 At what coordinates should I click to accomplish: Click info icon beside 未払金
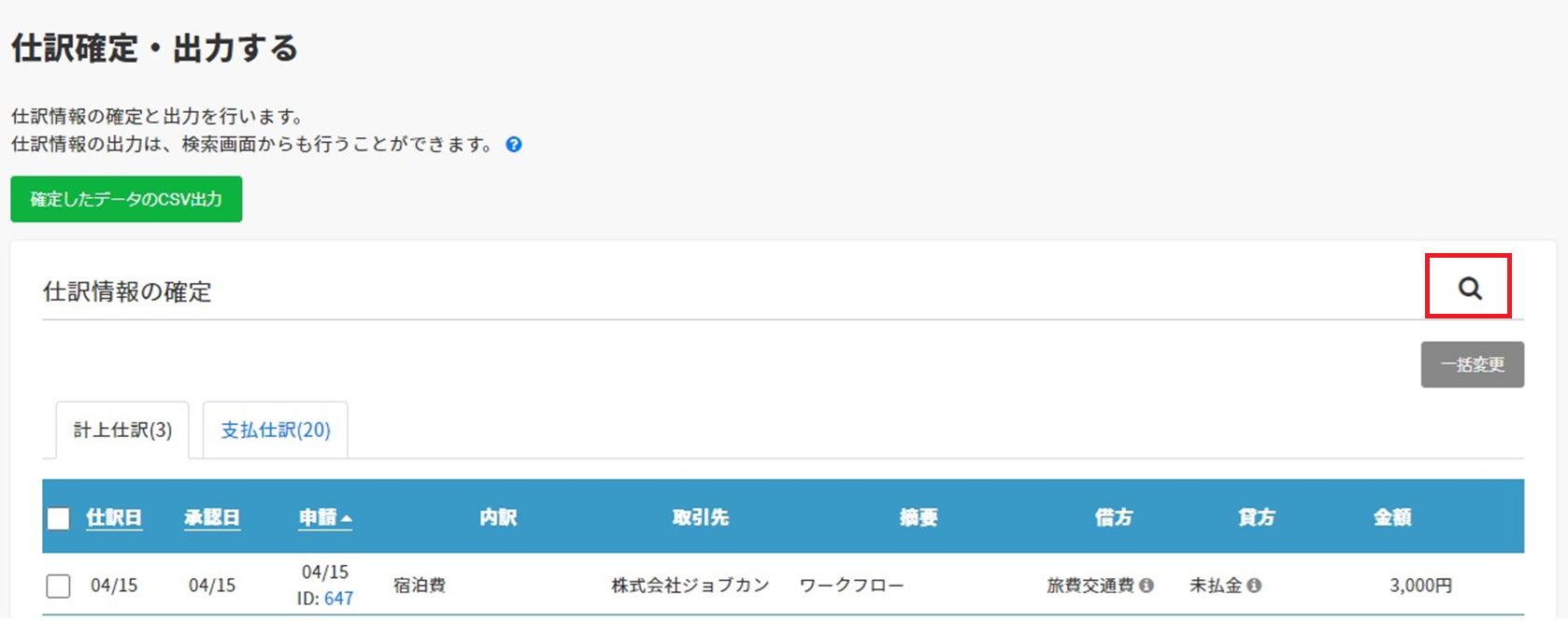pos(1254,586)
